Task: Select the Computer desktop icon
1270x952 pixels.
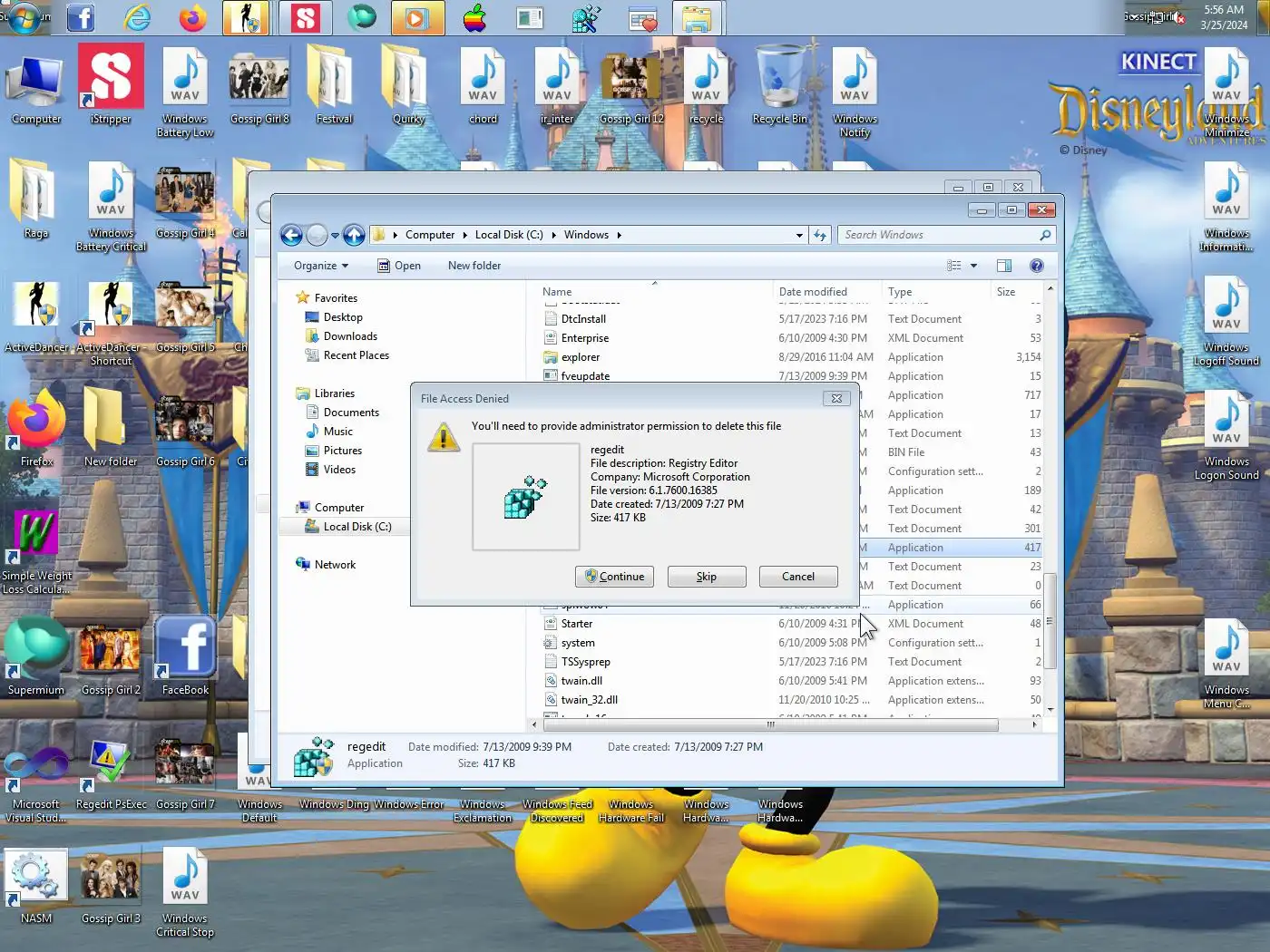Action: [36, 88]
